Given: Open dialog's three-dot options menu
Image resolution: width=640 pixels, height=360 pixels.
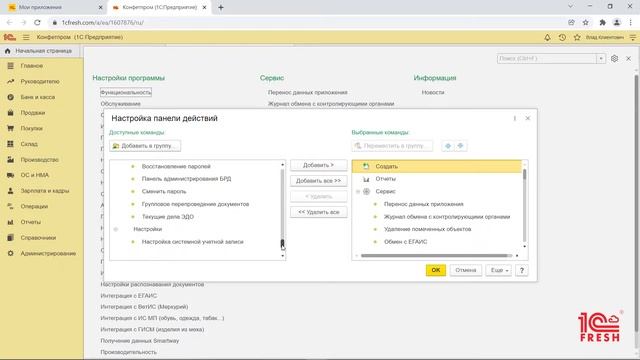Looking at the screenshot, I should pyautogui.click(x=515, y=118).
